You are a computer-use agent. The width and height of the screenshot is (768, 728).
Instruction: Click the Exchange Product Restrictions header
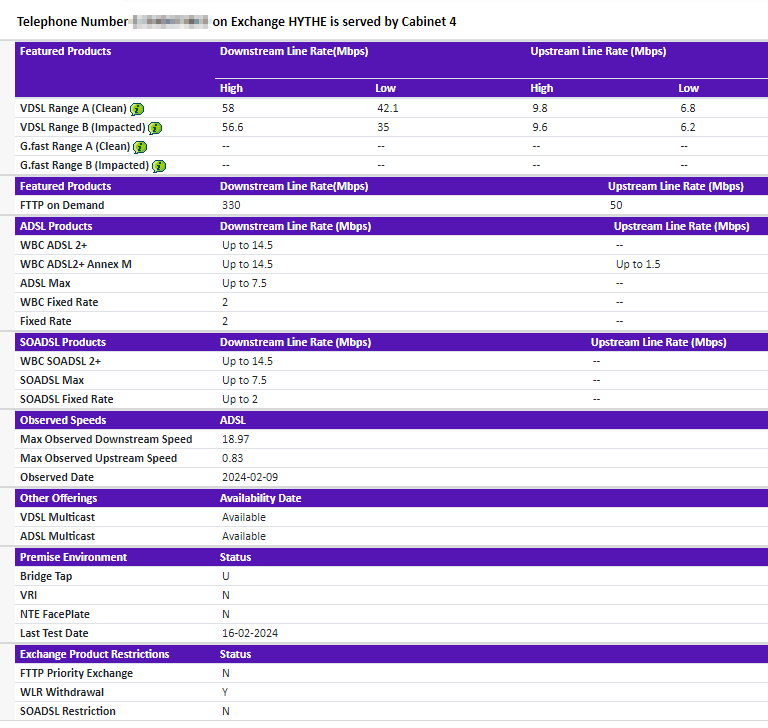94,654
